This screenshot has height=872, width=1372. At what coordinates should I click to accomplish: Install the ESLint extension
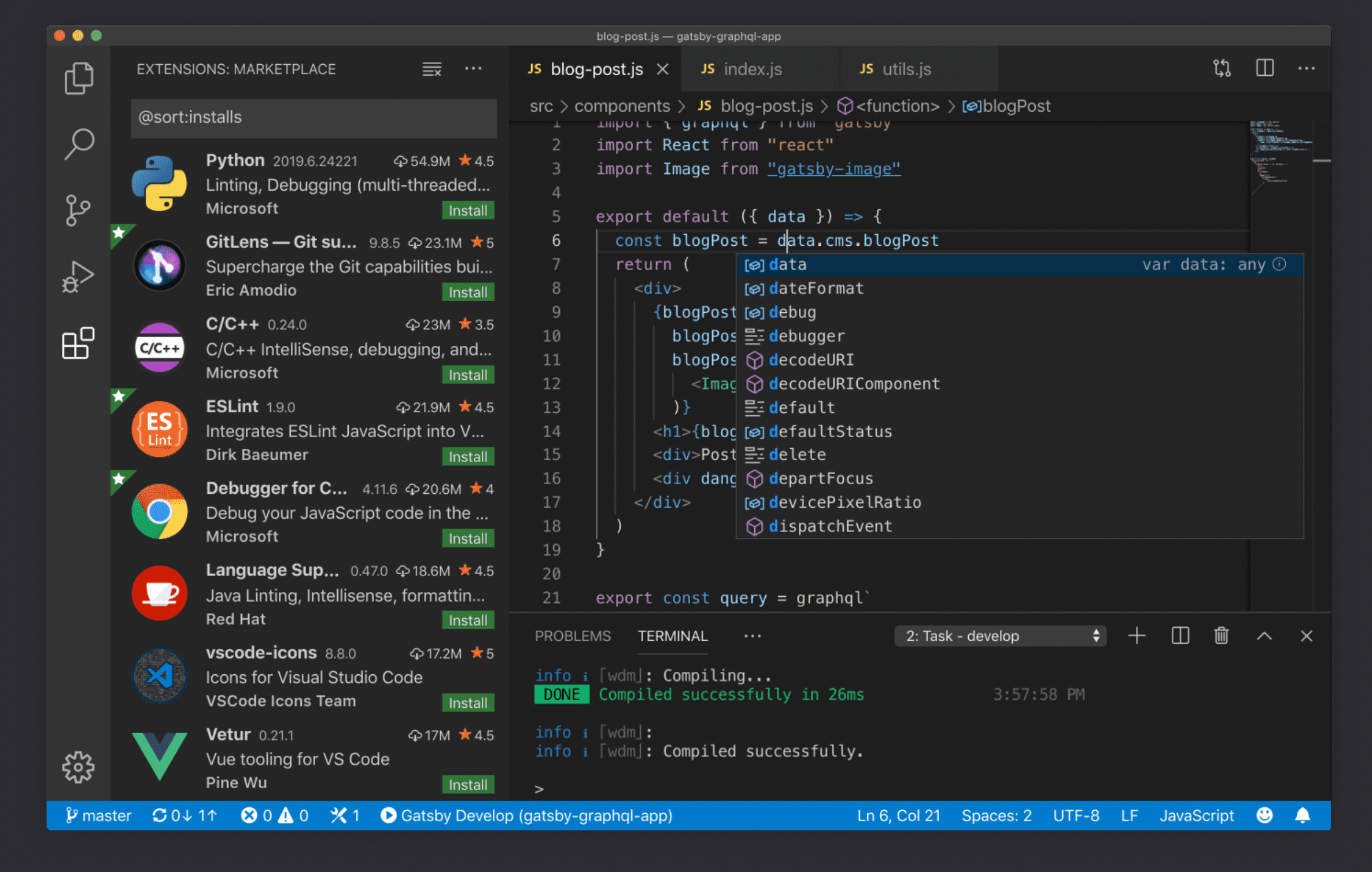pyautogui.click(x=468, y=457)
